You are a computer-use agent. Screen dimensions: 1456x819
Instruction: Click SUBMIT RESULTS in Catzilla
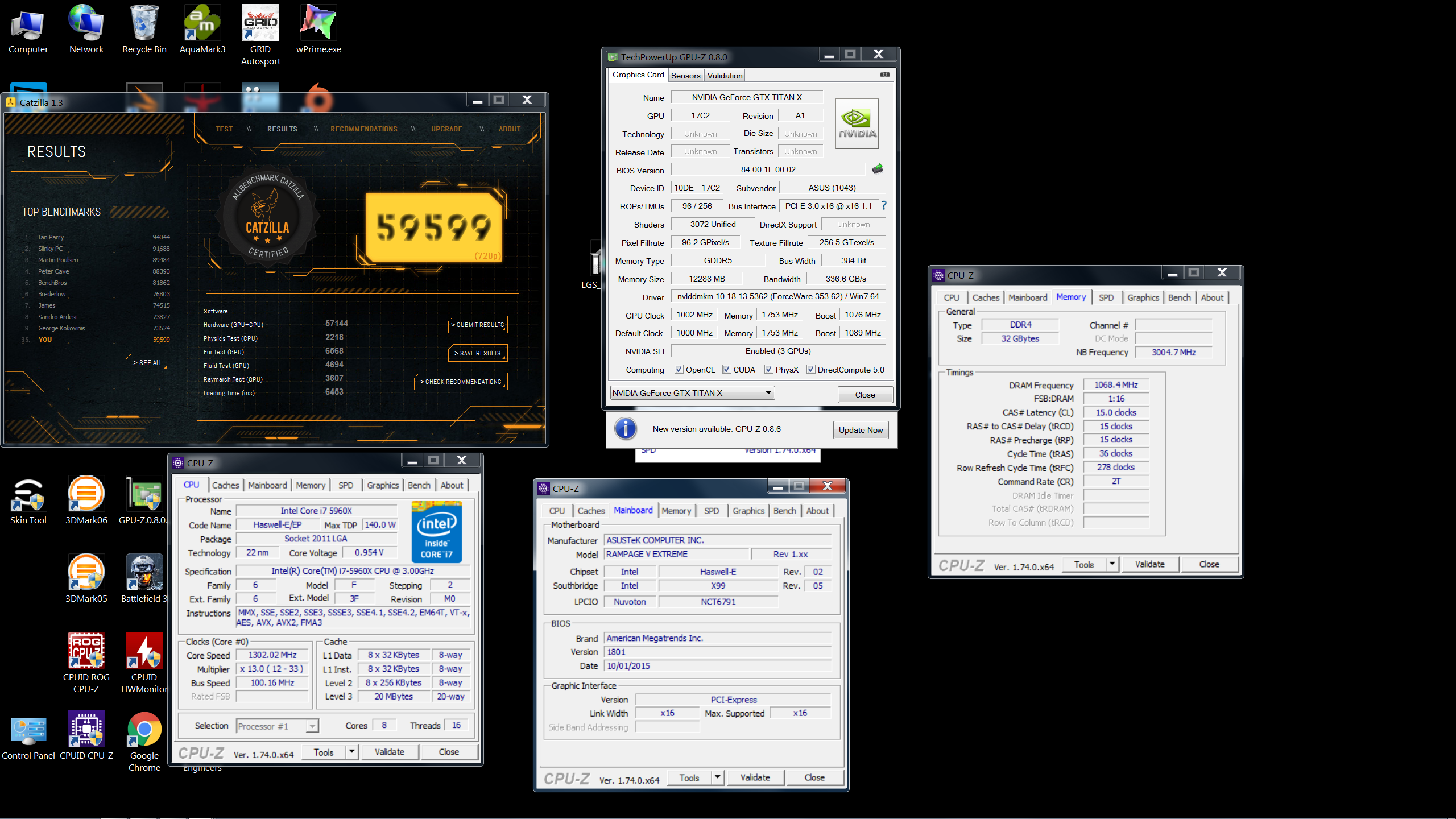(x=478, y=325)
